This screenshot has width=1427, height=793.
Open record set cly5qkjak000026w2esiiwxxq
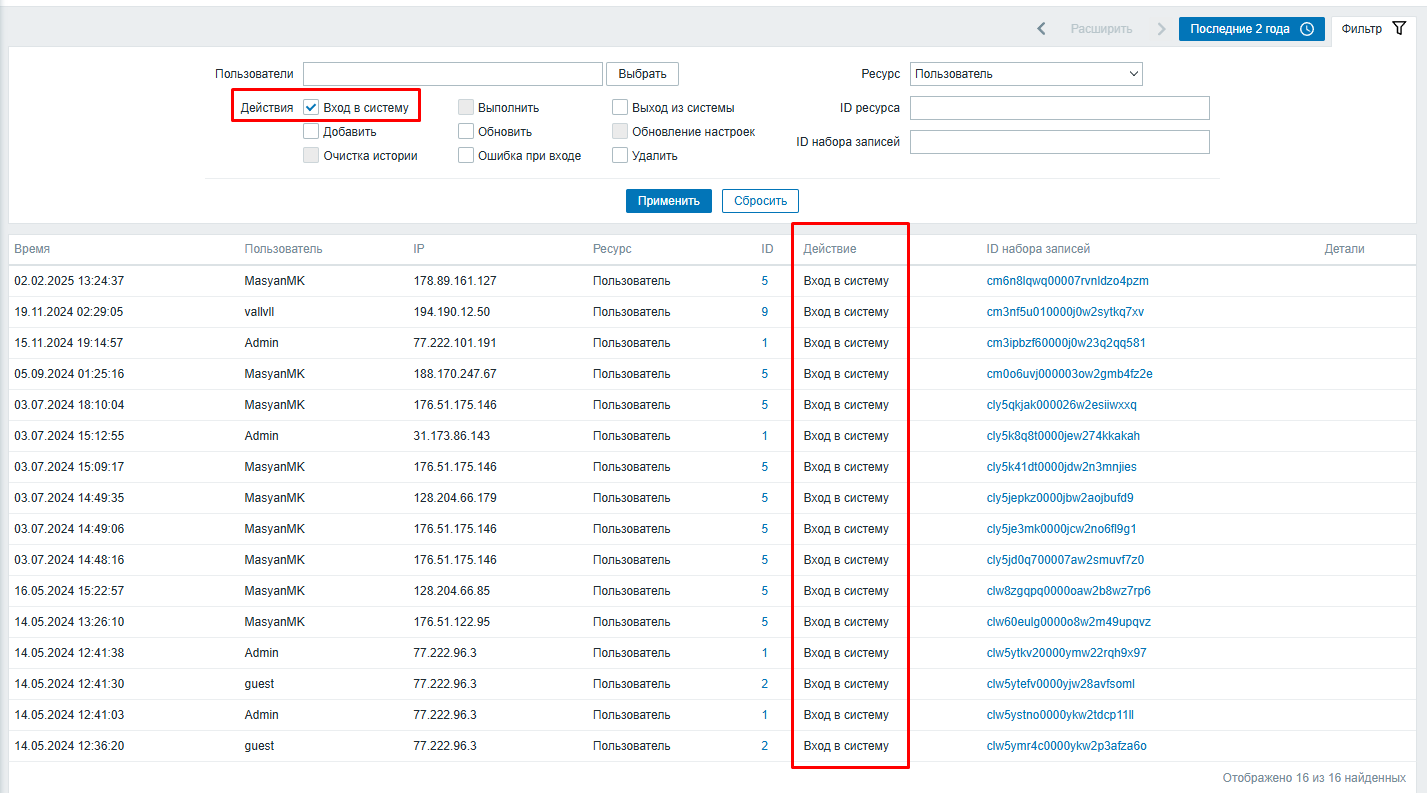point(1061,405)
